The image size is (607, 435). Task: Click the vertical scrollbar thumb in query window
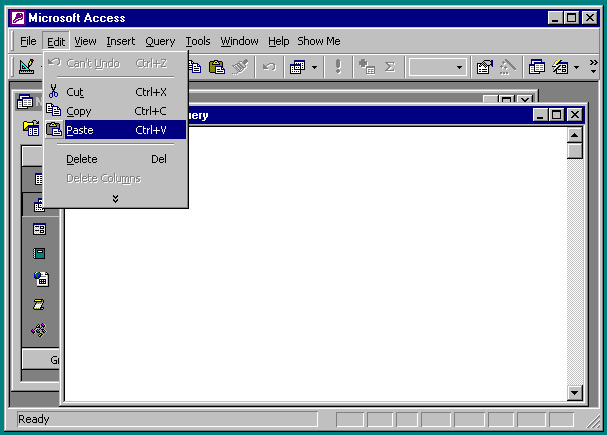(x=574, y=151)
